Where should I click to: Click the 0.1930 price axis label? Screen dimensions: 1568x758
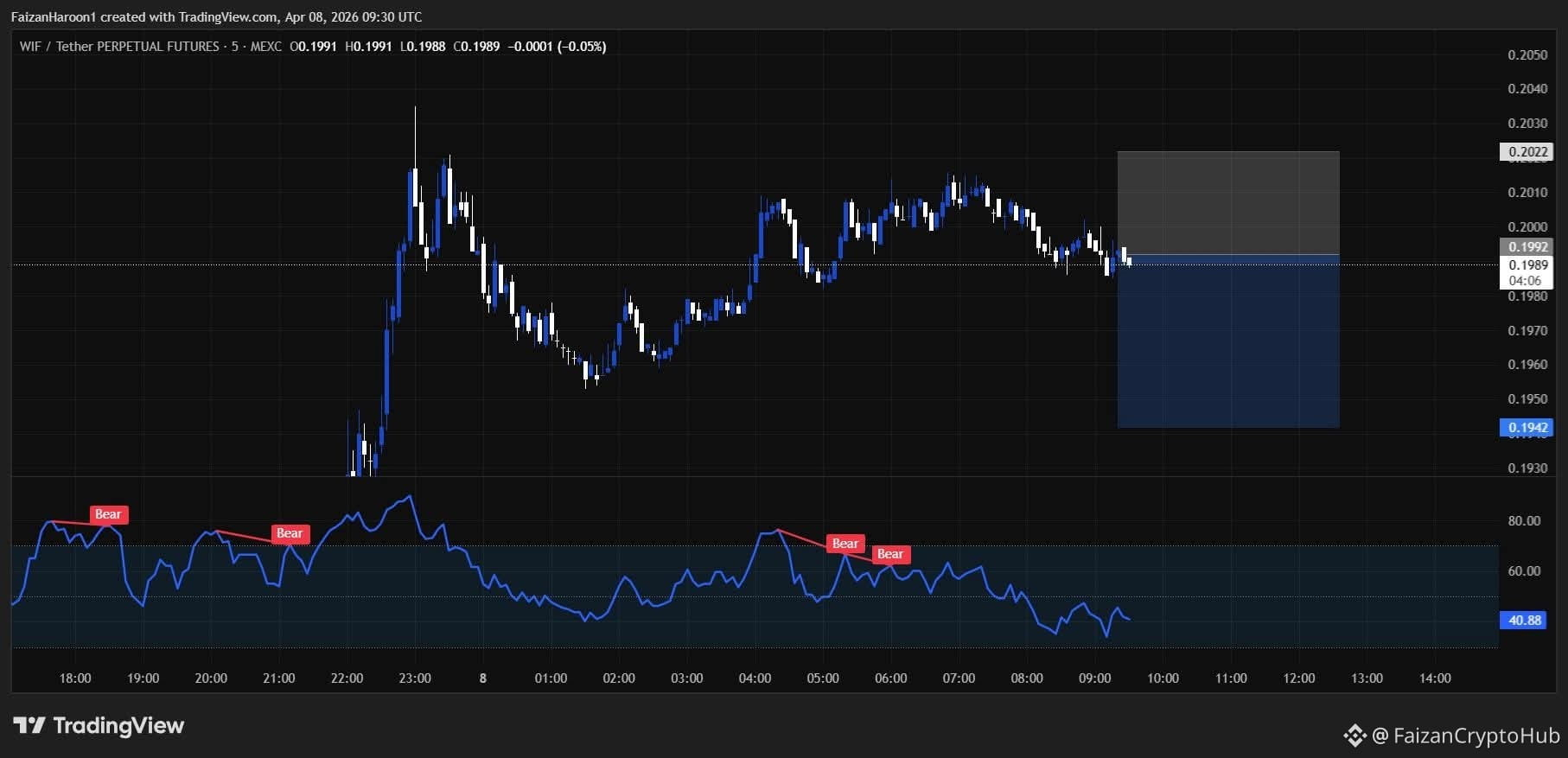pyautogui.click(x=1527, y=468)
